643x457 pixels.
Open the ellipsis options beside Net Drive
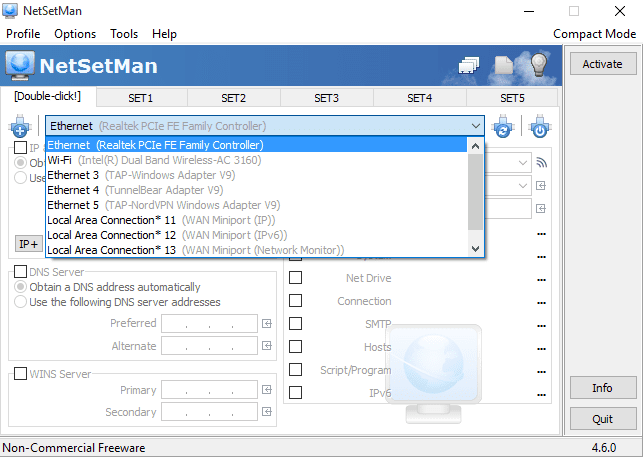[541, 279]
